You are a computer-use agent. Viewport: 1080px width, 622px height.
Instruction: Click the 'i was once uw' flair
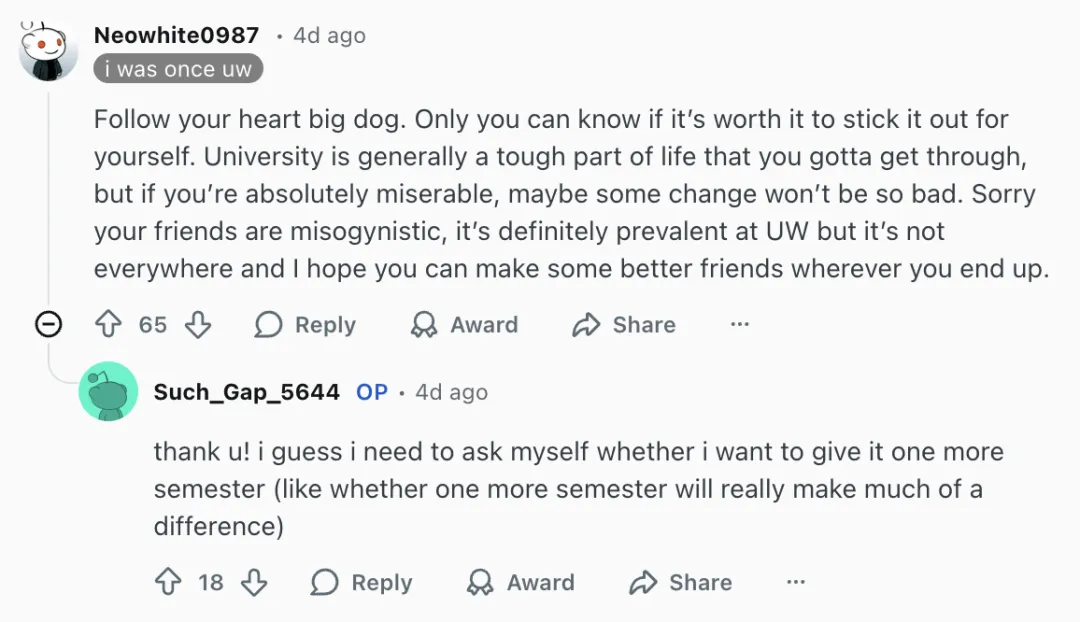179,69
